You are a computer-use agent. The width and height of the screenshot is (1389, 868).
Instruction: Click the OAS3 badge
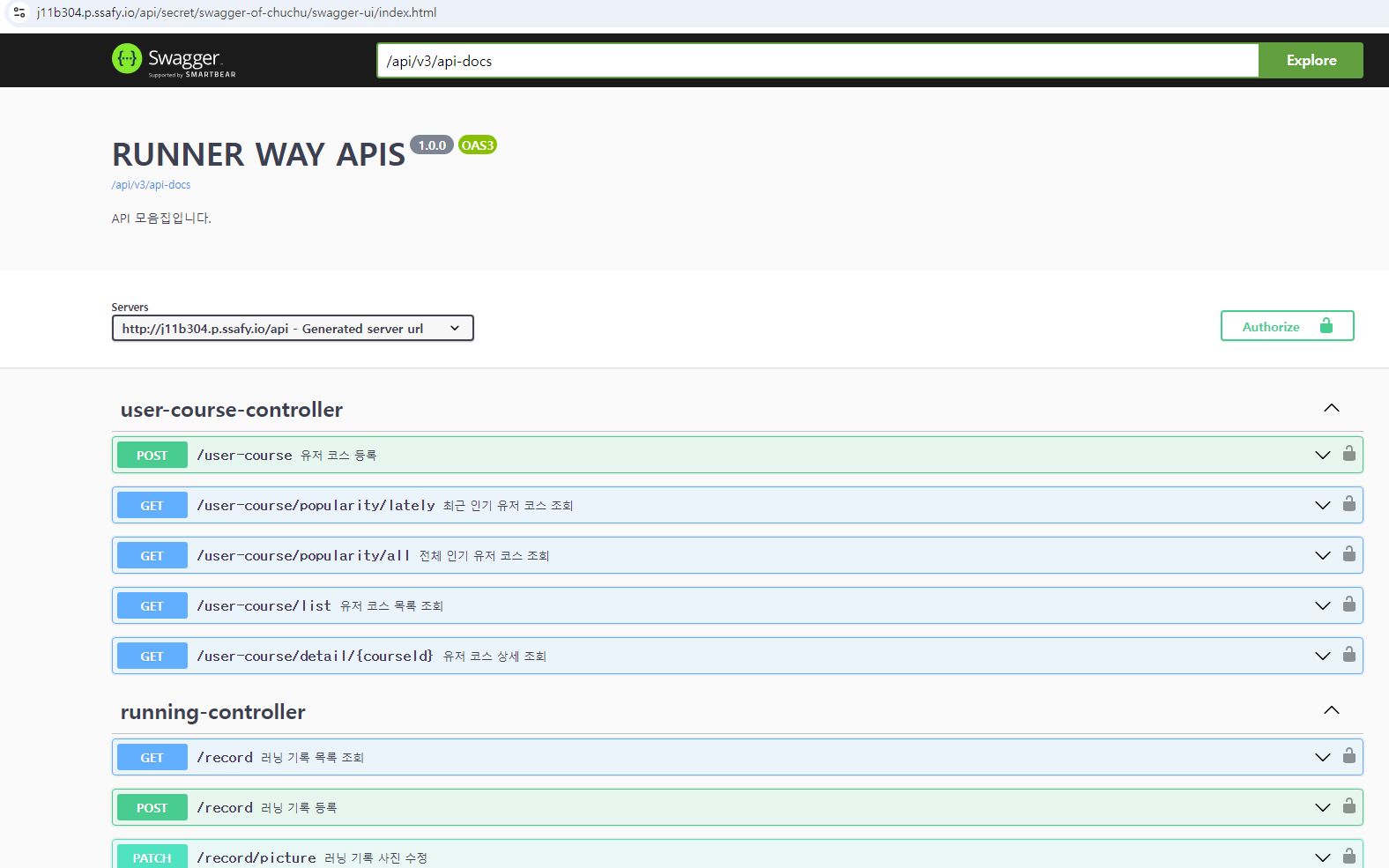tap(478, 145)
